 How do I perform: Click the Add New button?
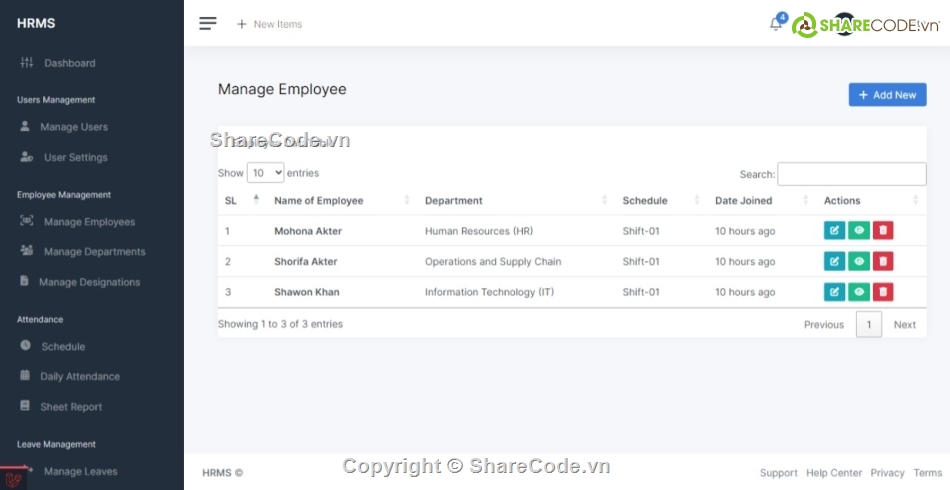887,95
